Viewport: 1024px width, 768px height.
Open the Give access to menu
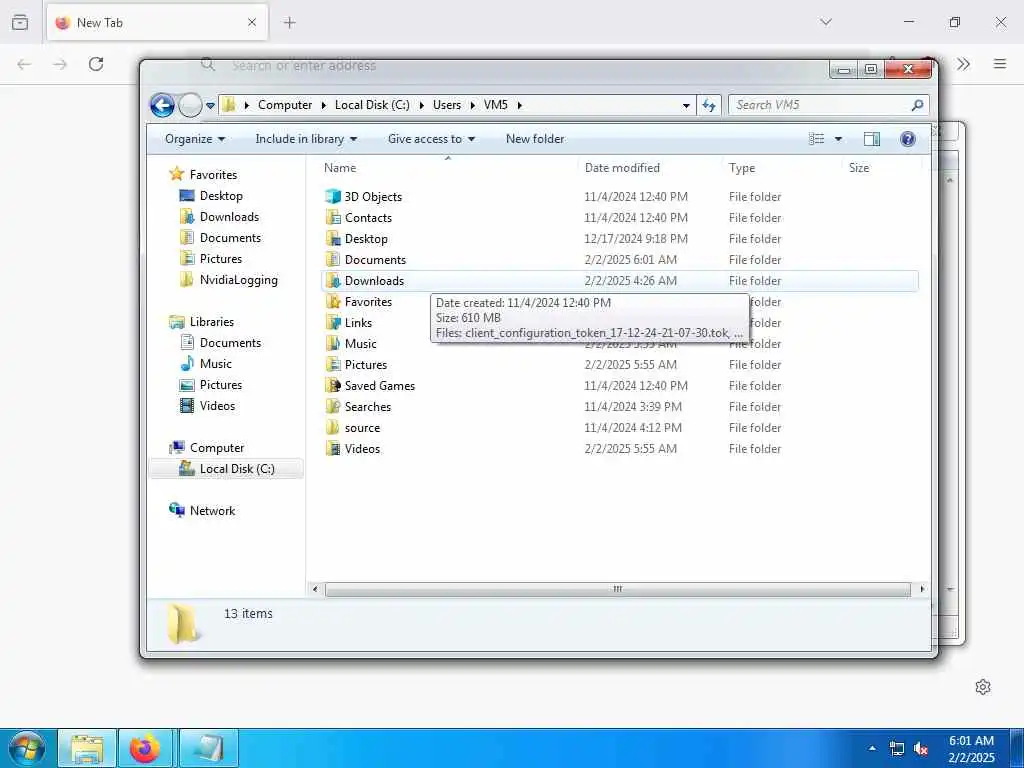431,138
